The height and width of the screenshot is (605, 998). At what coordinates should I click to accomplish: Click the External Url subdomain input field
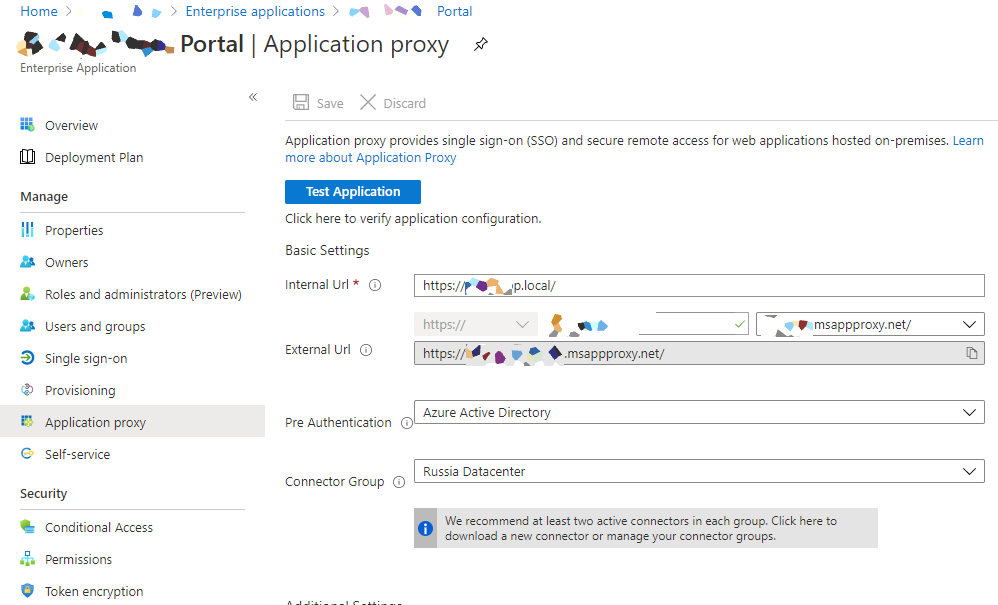646,324
